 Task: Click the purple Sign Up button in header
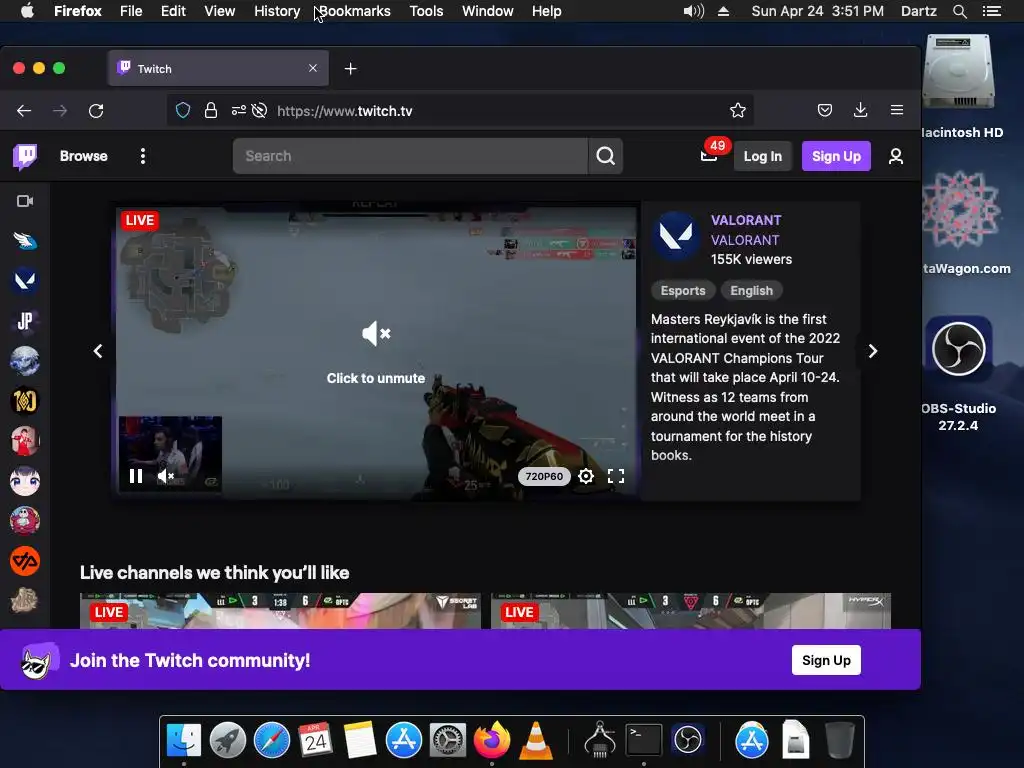click(x=836, y=156)
